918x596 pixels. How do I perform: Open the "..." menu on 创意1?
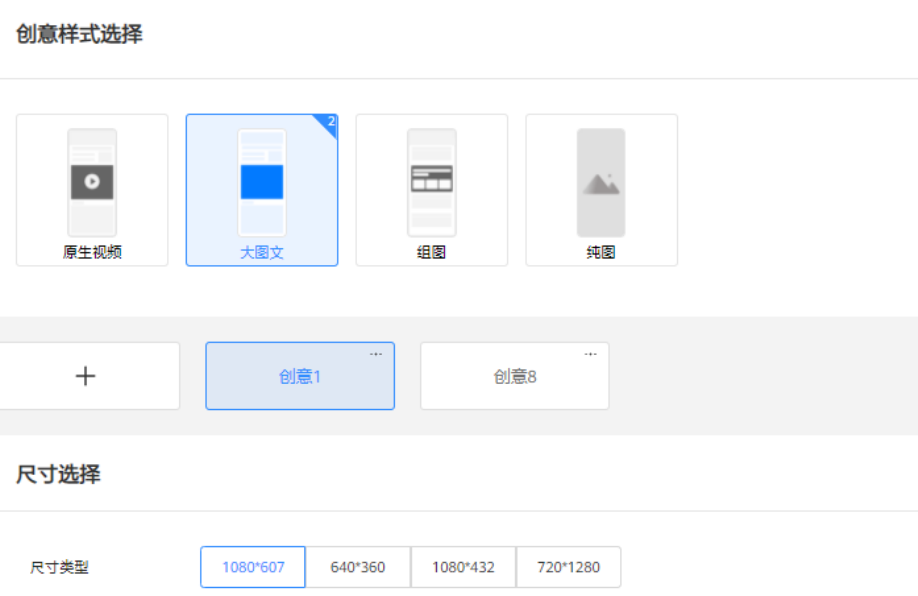click(377, 353)
